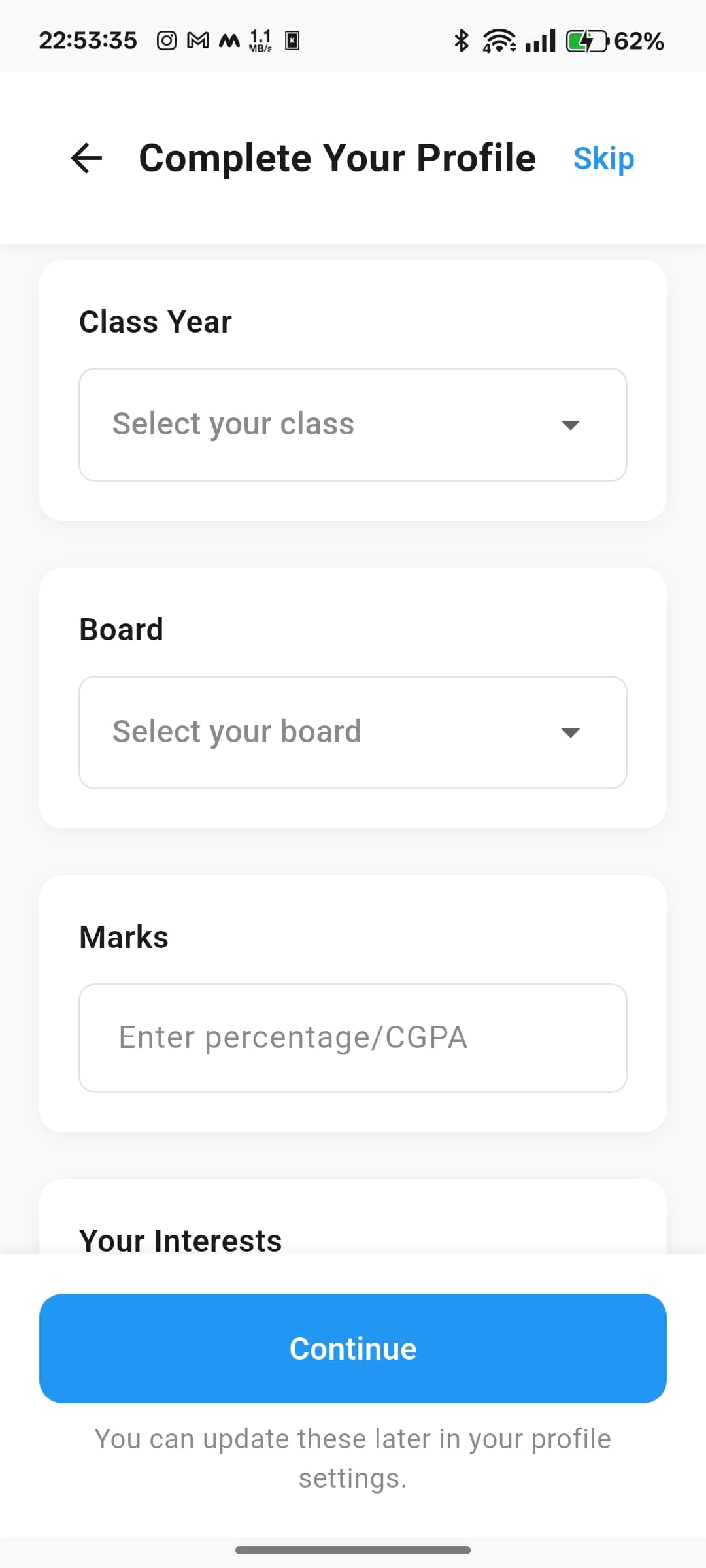Tap the 'Select your class' placeholder text
This screenshot has width=706, height=1568.
(x=233, y=424)
